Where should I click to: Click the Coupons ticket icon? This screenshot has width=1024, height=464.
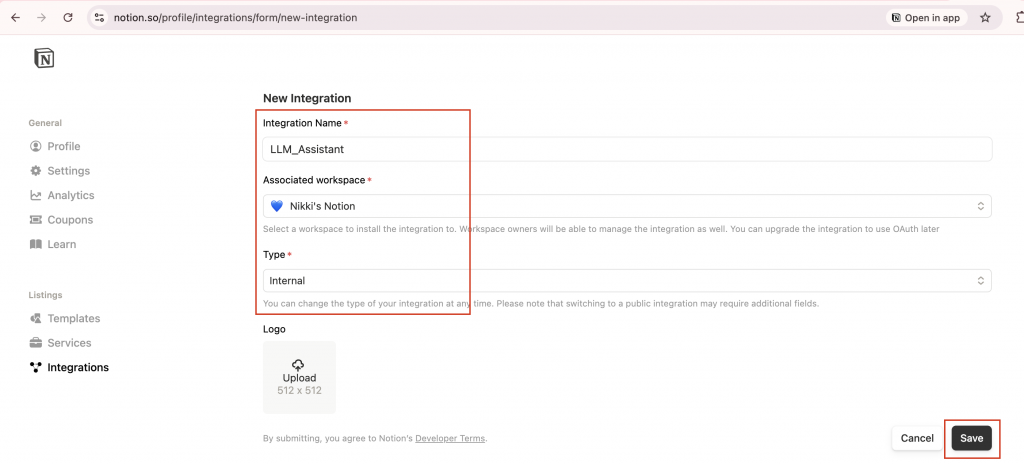point(35,220)
